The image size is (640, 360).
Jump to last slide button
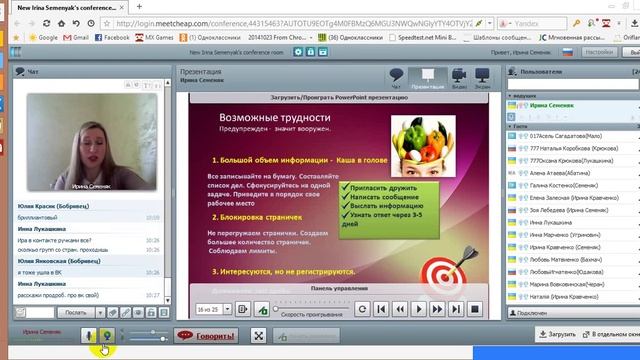(456, 309)
